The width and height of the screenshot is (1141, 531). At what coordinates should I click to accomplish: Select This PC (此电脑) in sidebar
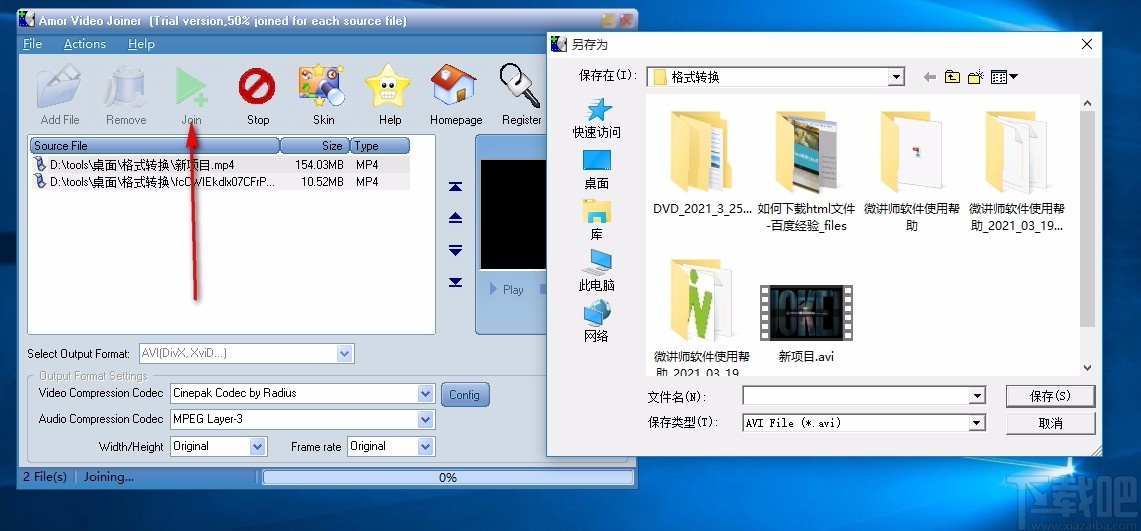click(597, 271)
